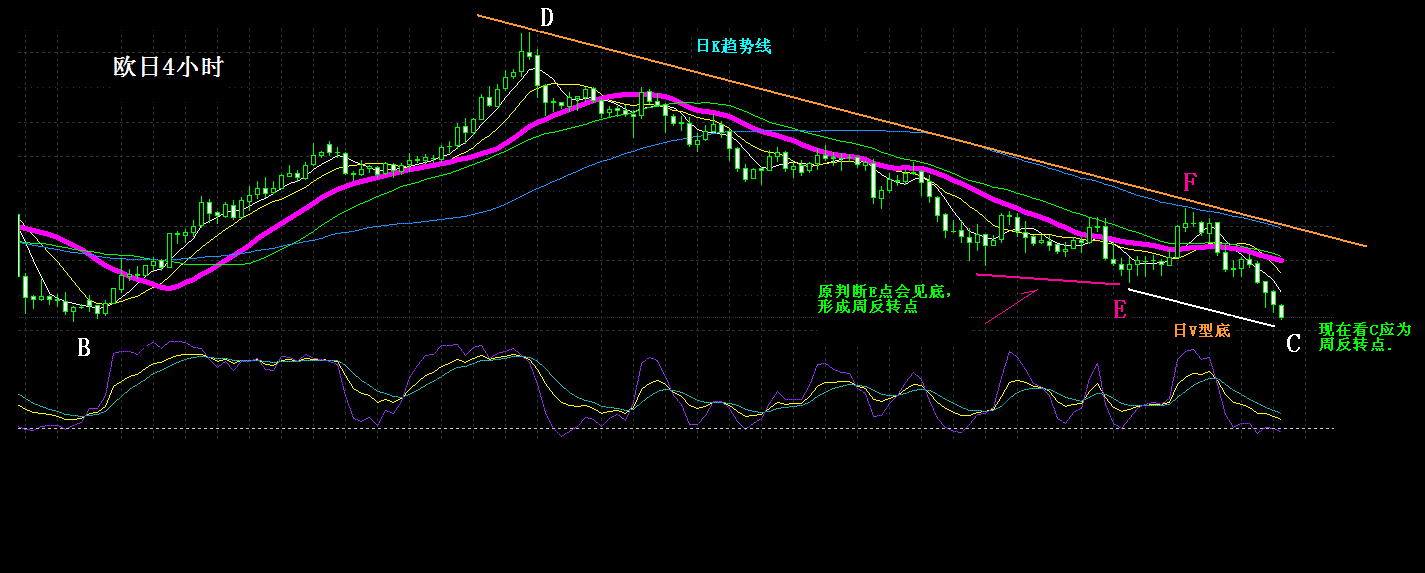Select the chart title 欧日4小时

pyautogui.click(x=167, y=68)
